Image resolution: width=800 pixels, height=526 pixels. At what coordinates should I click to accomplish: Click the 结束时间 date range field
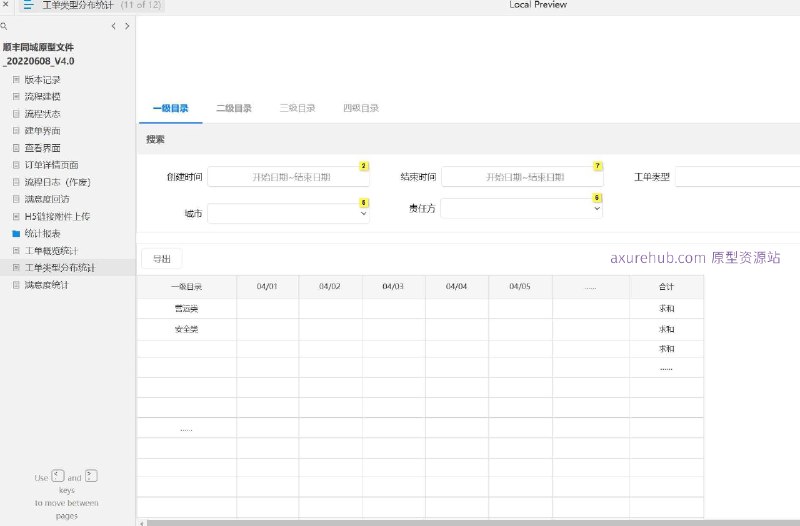pos(522,177)
